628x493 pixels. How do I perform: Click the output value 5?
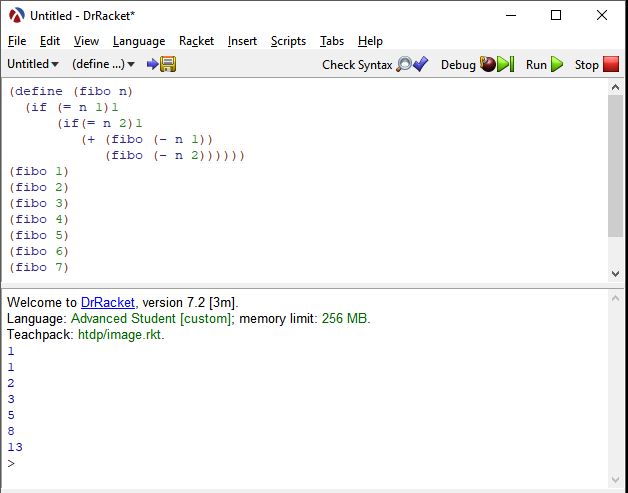[x=11, y=415]
